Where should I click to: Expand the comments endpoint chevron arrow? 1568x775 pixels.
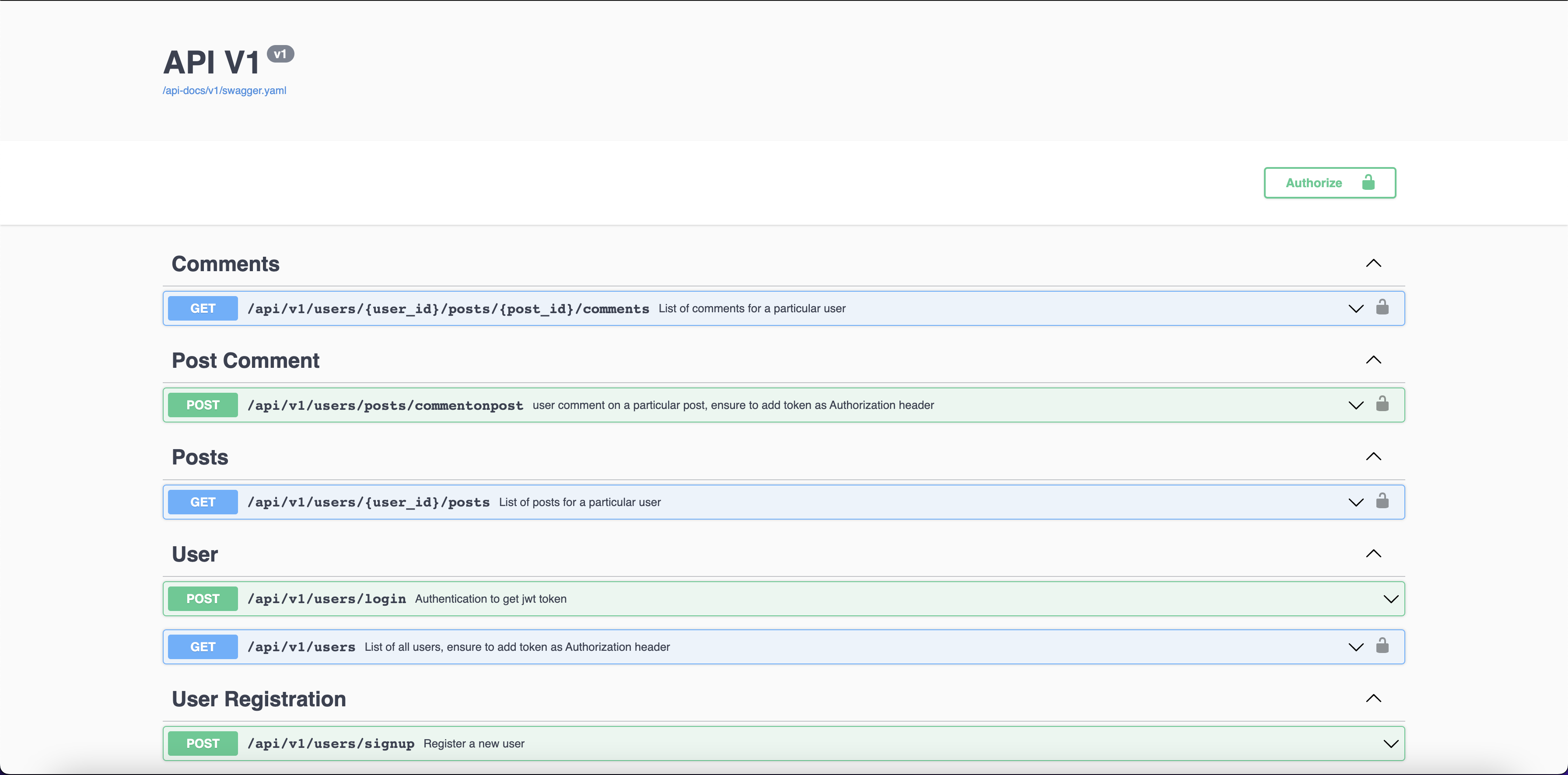[x=1355, y=308]
